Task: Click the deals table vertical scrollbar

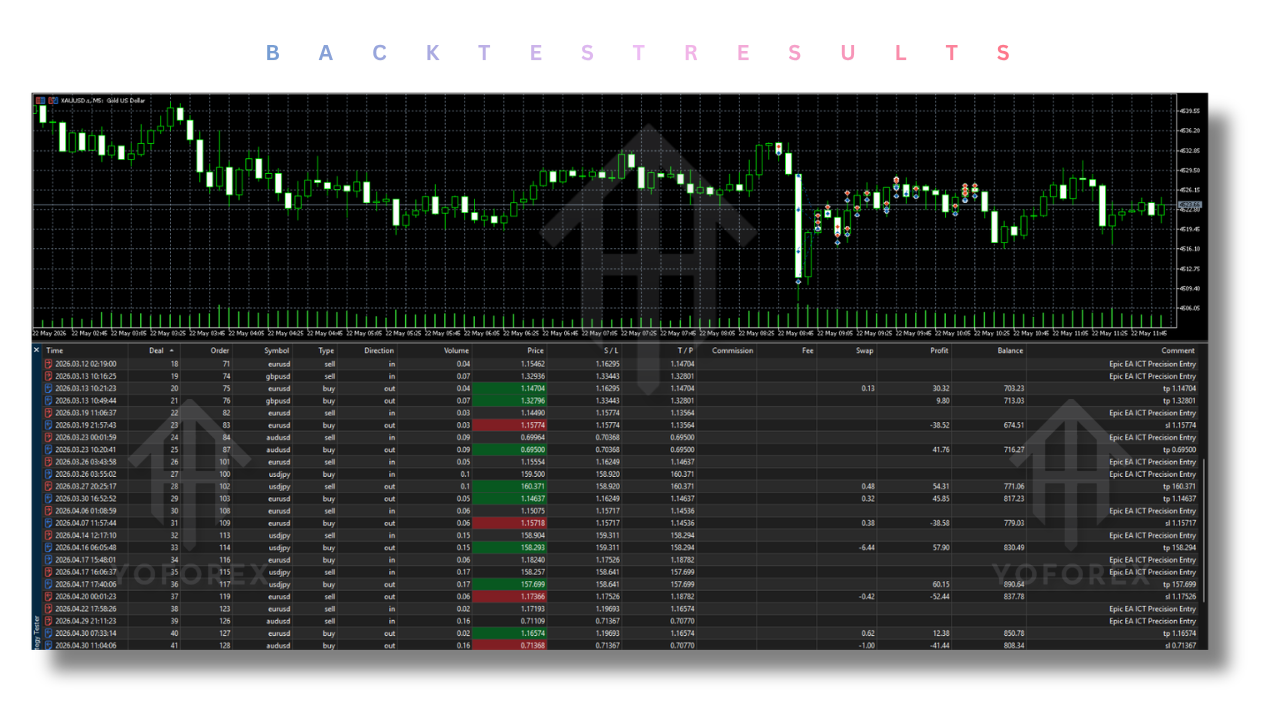Action: tap(1203, 530)
